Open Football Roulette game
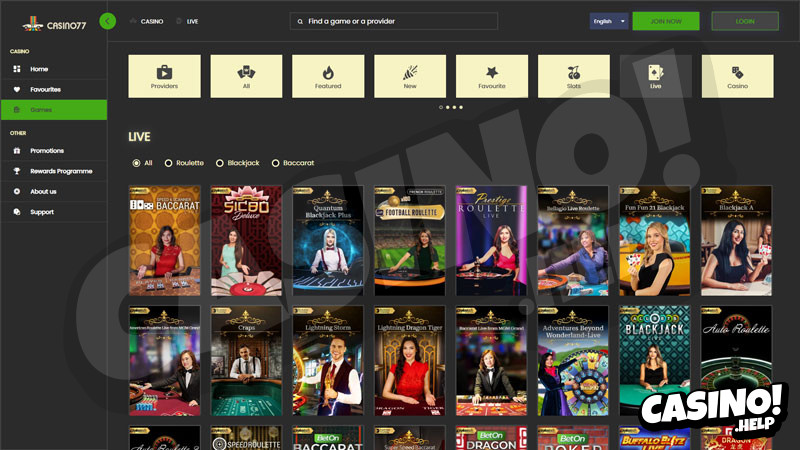Viewport: 800px width, 450px height. click(410, 241)
